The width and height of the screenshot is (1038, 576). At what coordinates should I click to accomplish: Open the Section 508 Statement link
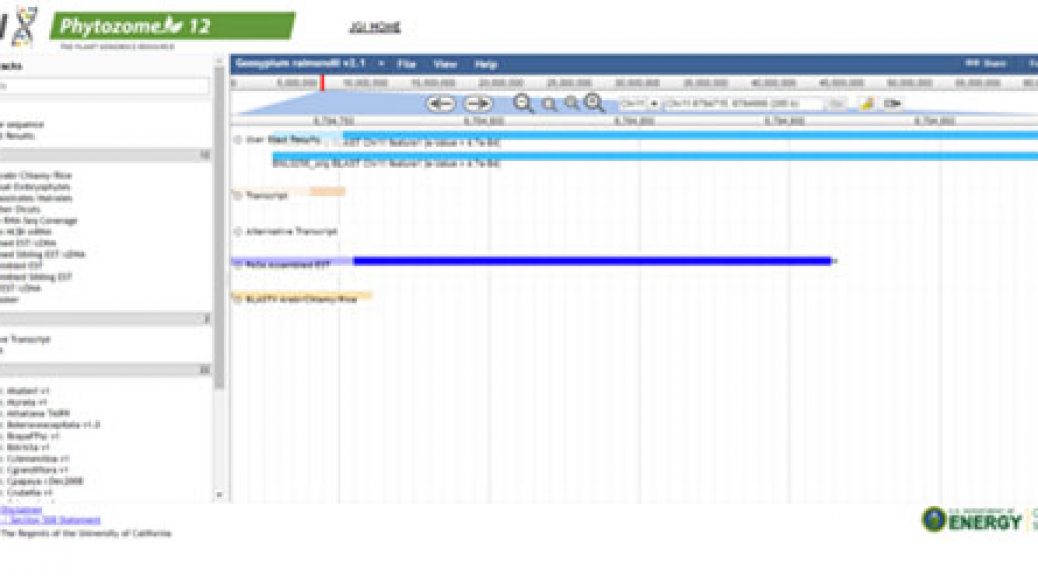53,520
